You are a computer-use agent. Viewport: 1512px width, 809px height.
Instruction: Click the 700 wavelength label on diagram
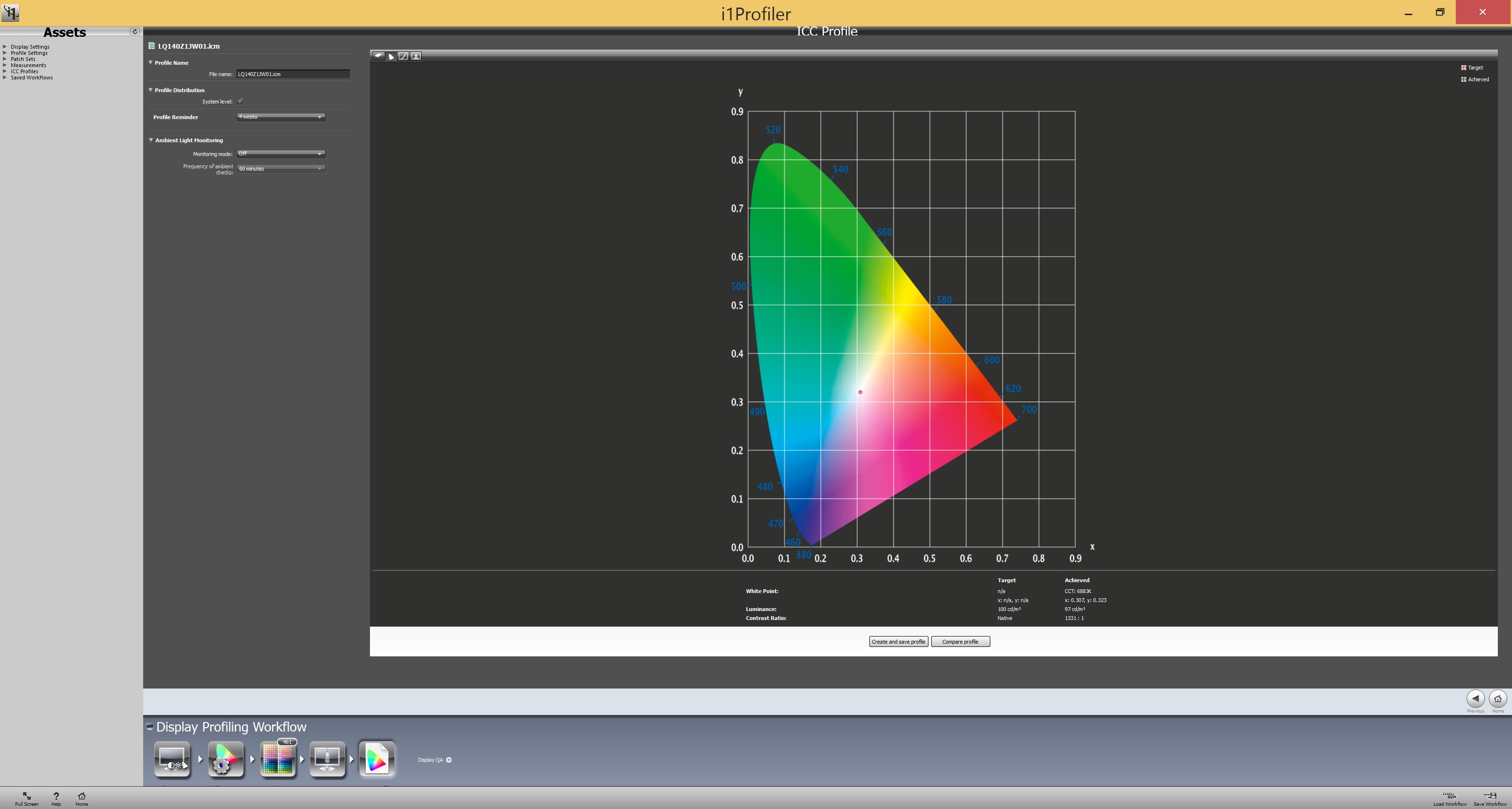pyautogui.click(x=1029, y=409)
